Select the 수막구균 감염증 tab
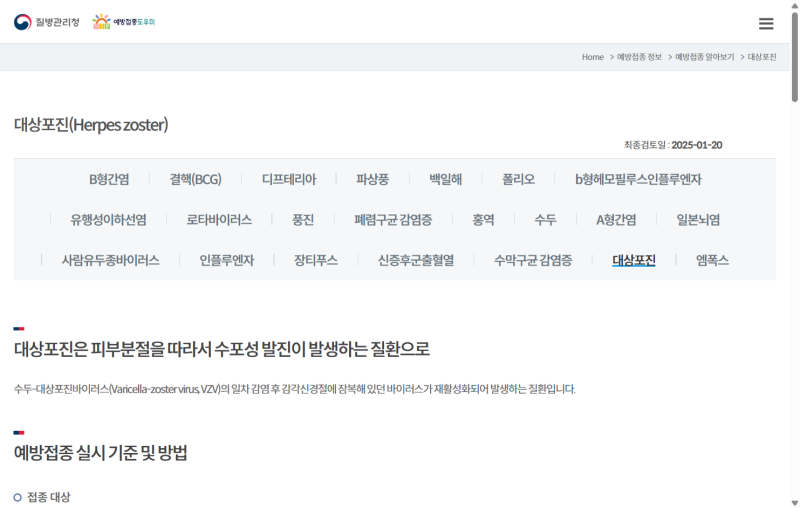 coord(533,260)
